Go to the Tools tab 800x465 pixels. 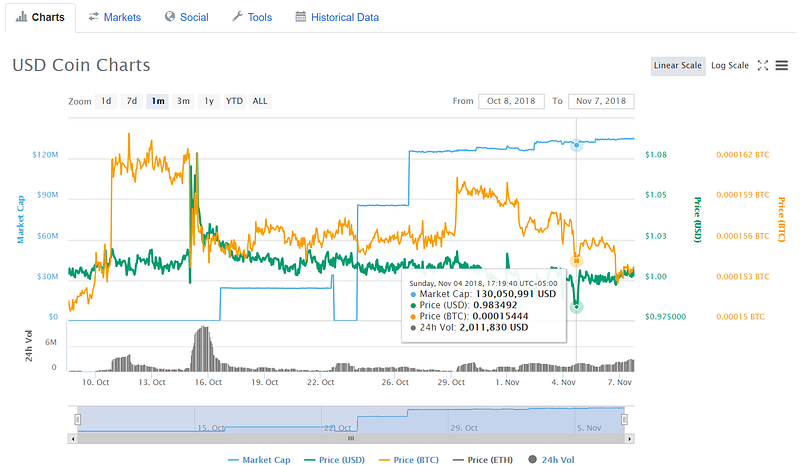click(x=252, y=17)
